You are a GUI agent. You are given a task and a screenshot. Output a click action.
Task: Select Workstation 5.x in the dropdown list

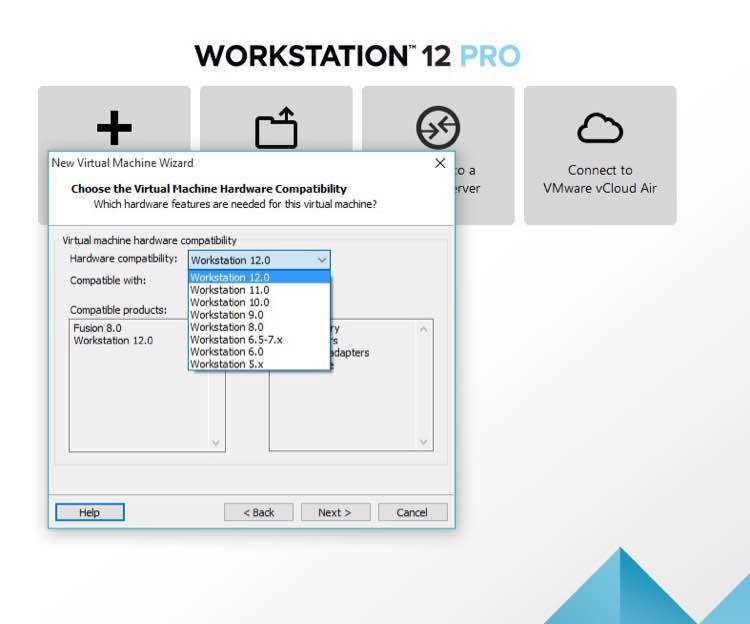(x=259, y=364)
